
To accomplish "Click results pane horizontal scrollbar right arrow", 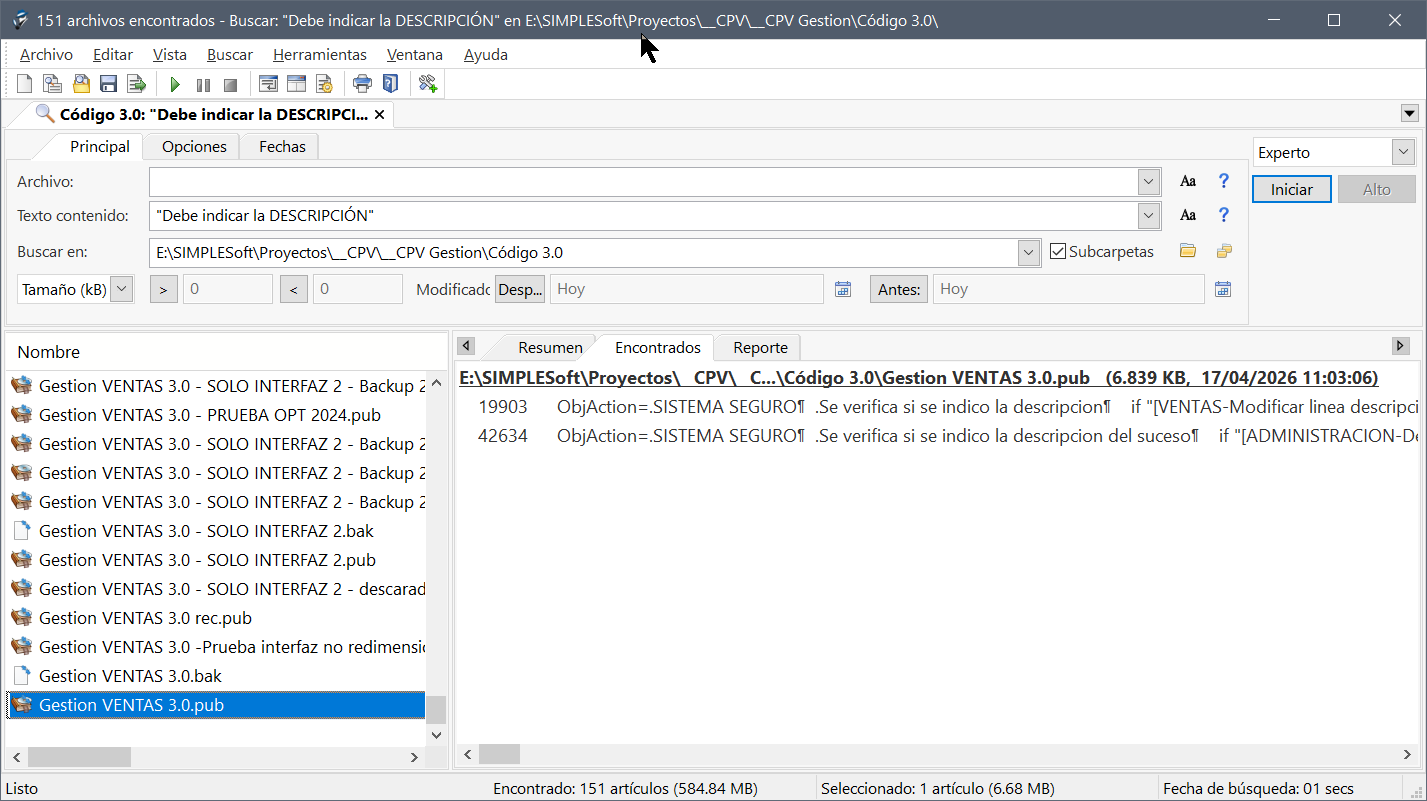I will [1408, 754].
